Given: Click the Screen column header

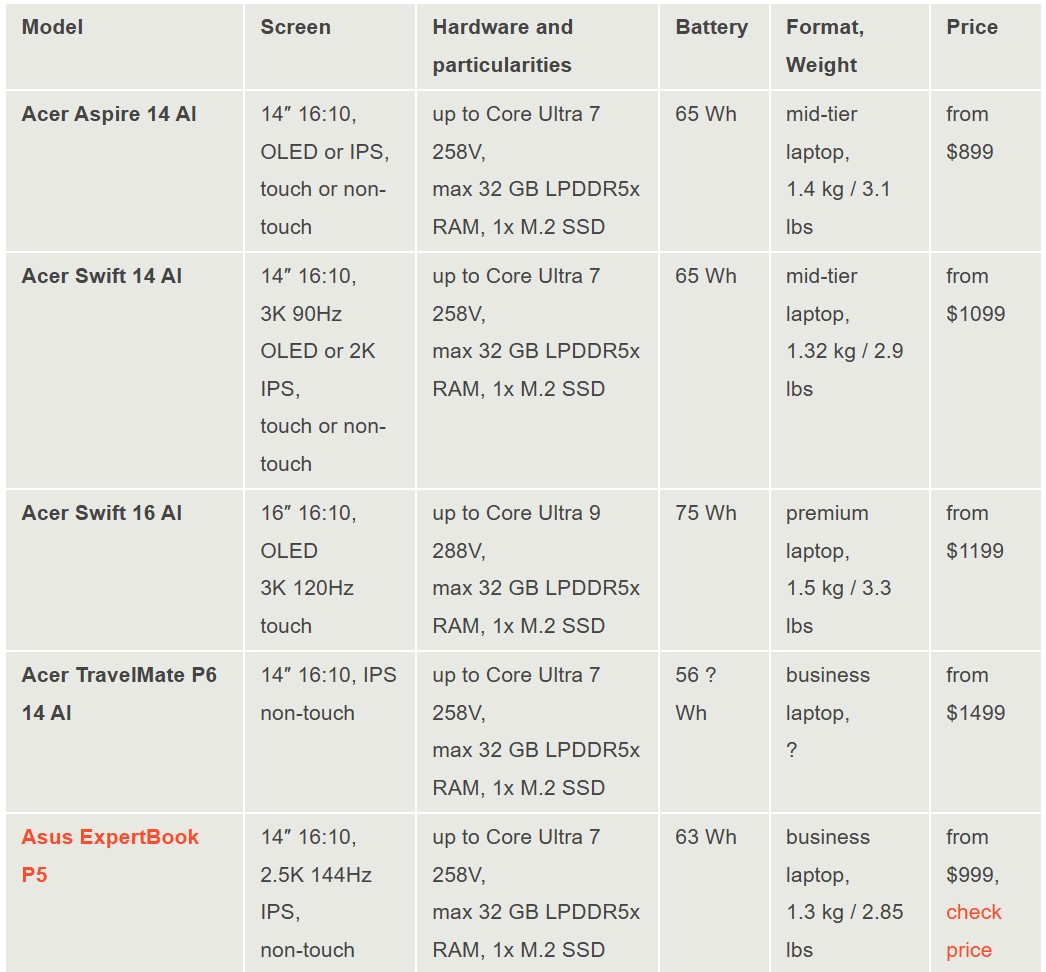Looking at the screenshot, I should click(295, 28).
